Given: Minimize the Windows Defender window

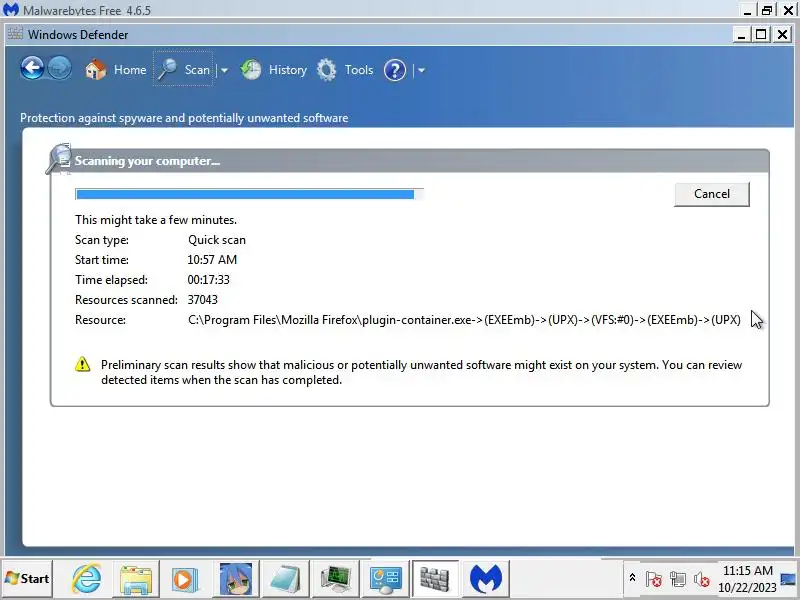Looking at the screenshot, I should tap(741, 35).
